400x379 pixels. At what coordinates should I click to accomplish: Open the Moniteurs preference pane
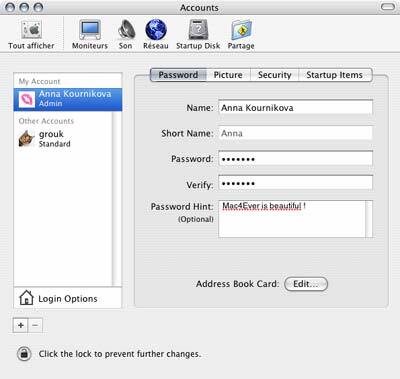[x=90, y=34]
